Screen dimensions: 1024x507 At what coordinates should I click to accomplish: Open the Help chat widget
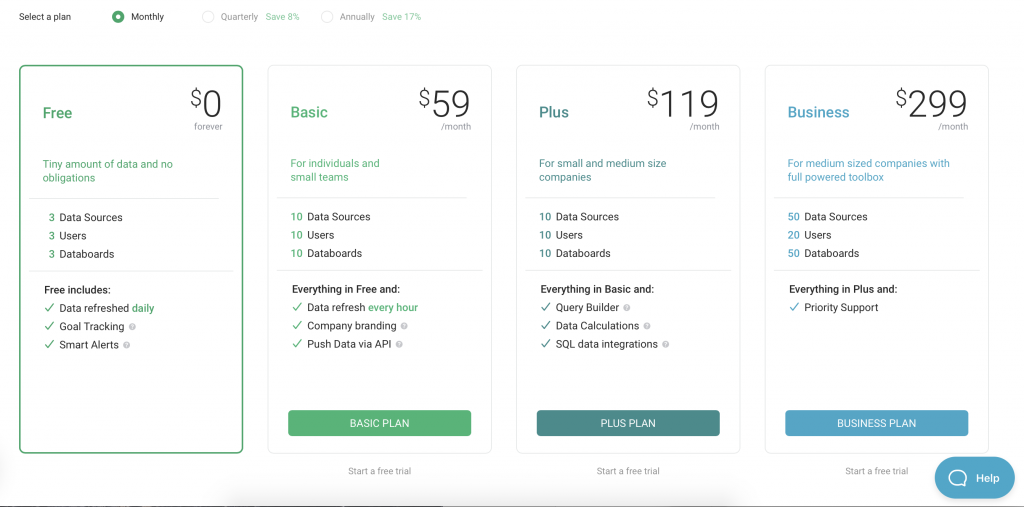[x=974, y=478]
